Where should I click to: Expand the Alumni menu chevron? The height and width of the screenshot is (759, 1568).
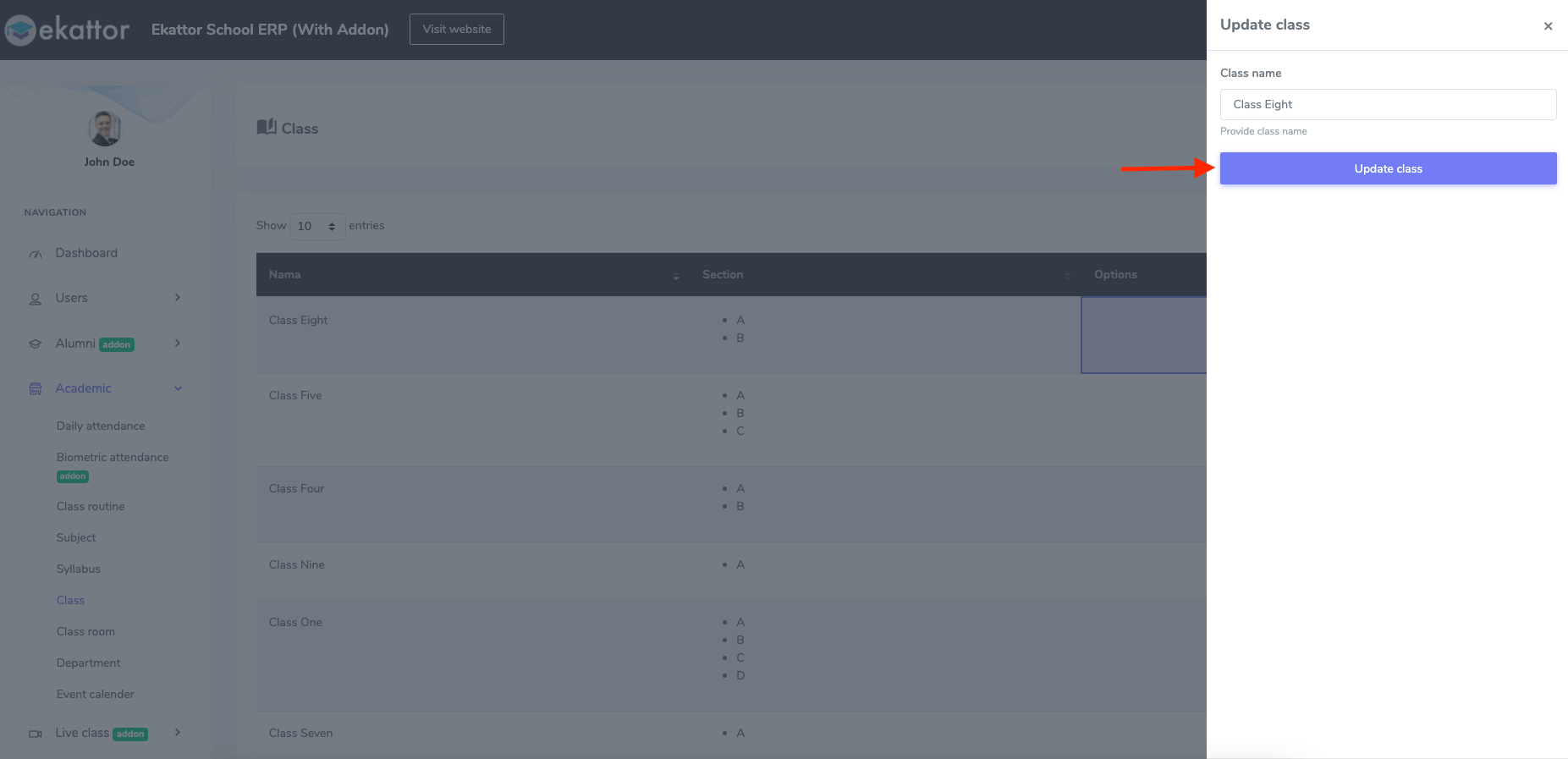point(178,343)
